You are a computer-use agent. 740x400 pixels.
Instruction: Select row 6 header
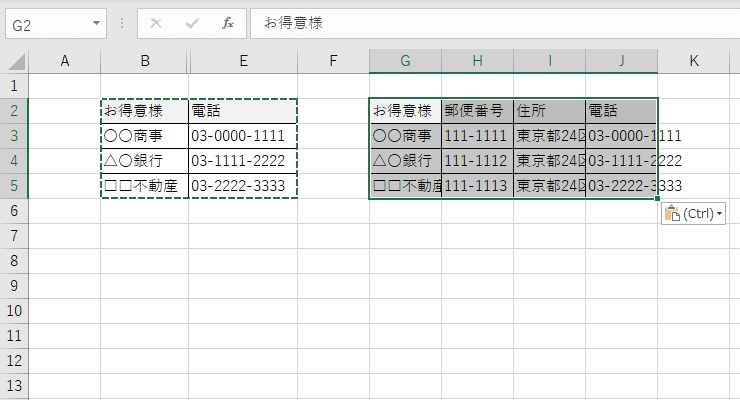tap(14, 211)
